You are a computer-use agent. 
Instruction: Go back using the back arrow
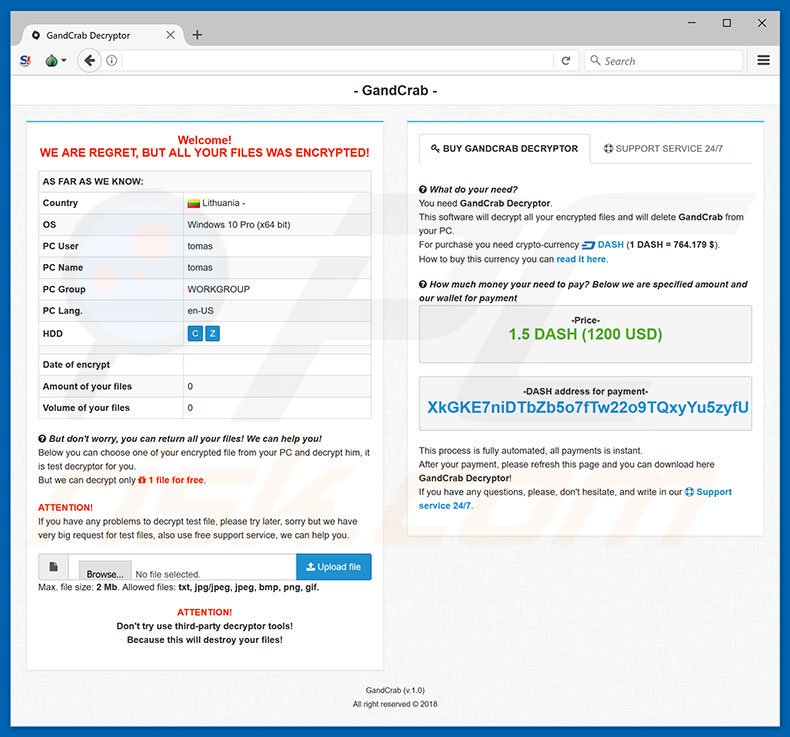(x=89, y=61)
